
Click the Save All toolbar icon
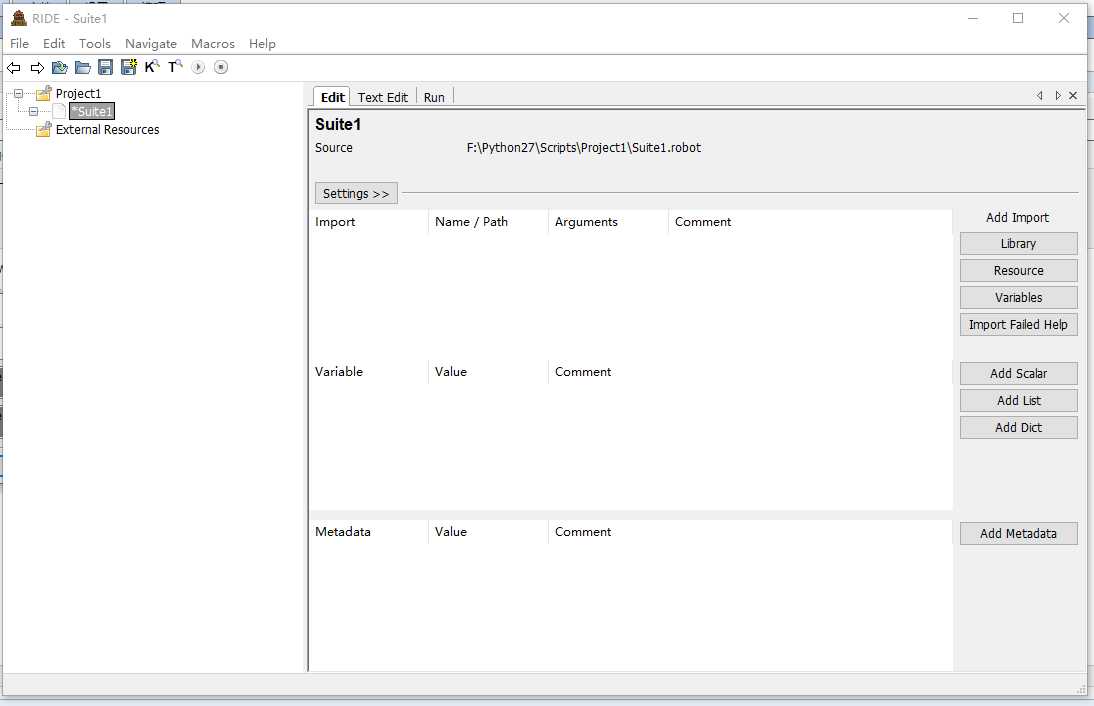(128, 68)
